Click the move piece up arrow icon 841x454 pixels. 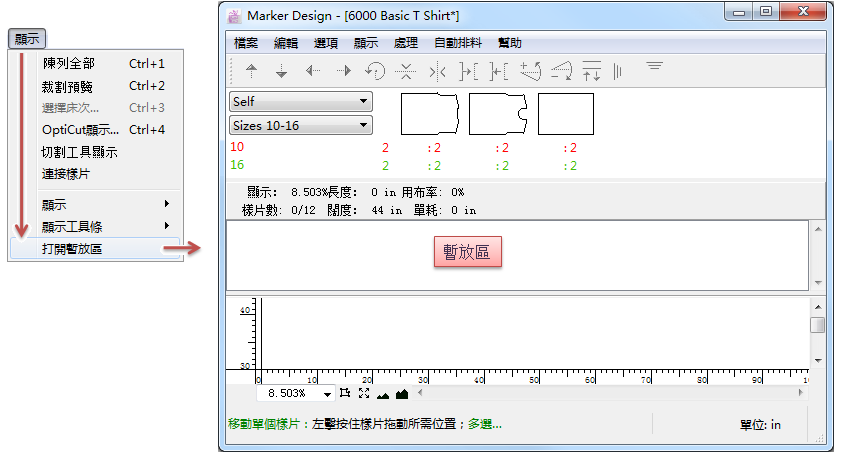(x=252, y=71)
